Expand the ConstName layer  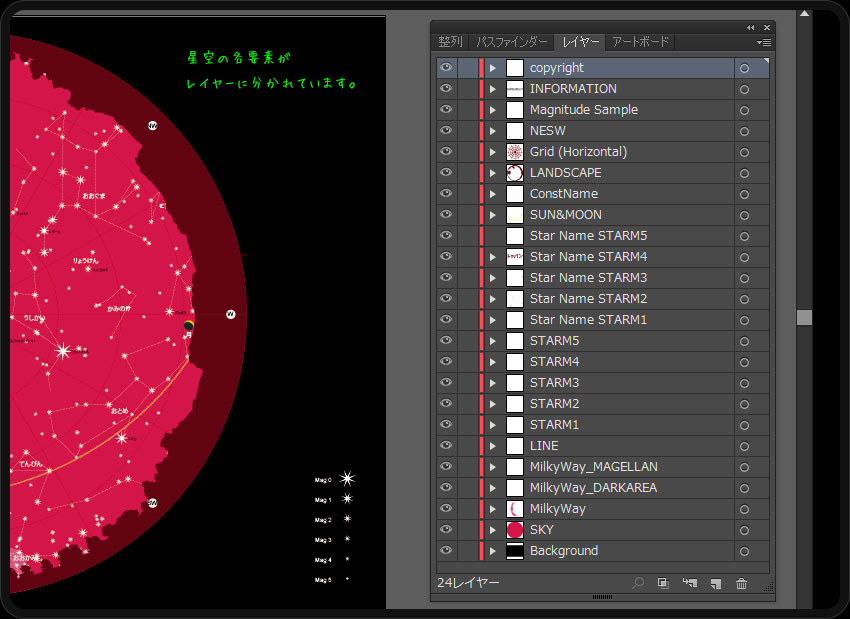(493, 194)
